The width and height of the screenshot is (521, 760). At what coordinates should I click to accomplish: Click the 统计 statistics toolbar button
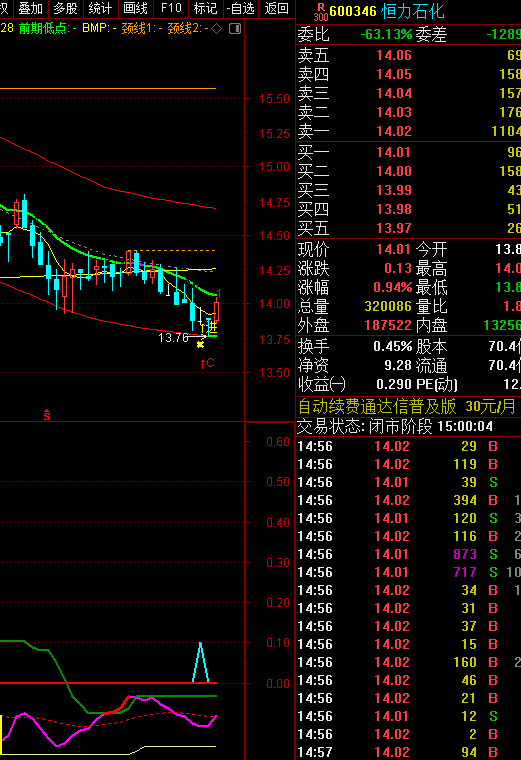coord(100,9)
